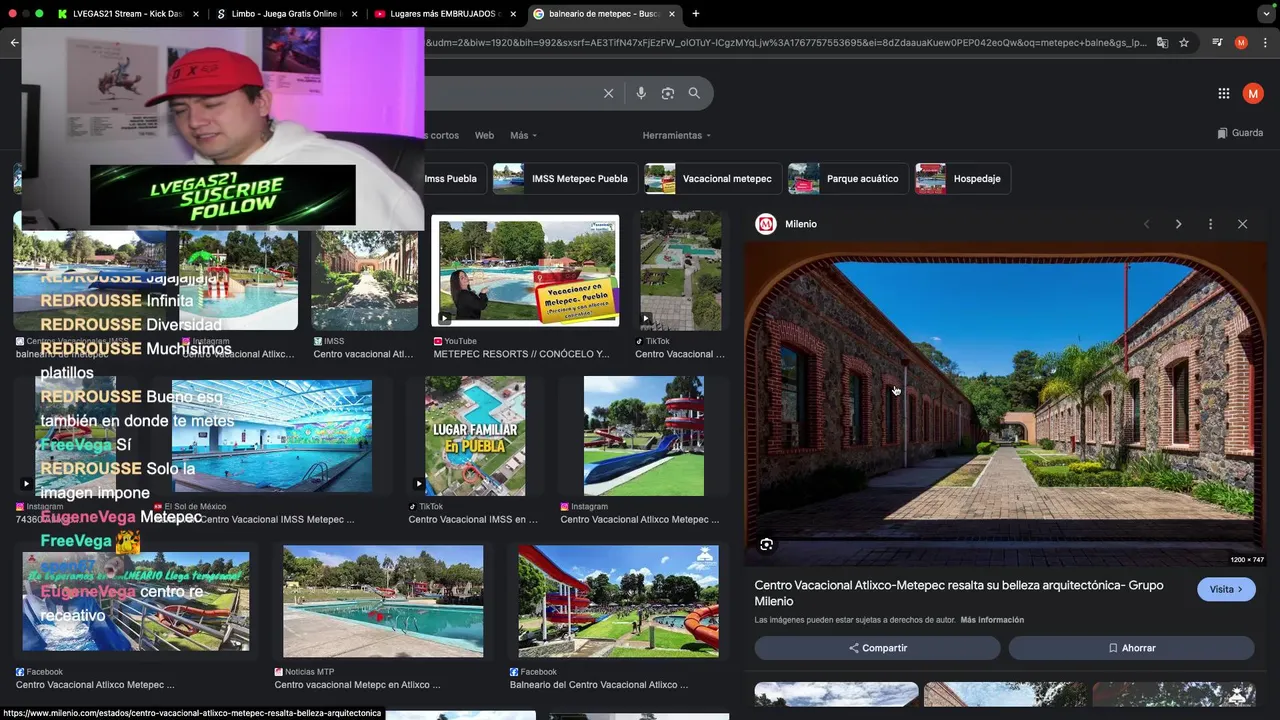This screenshot has width=1280, height=720.
Task: Close the image preview panel
Action: click(x=1242, y=224)
